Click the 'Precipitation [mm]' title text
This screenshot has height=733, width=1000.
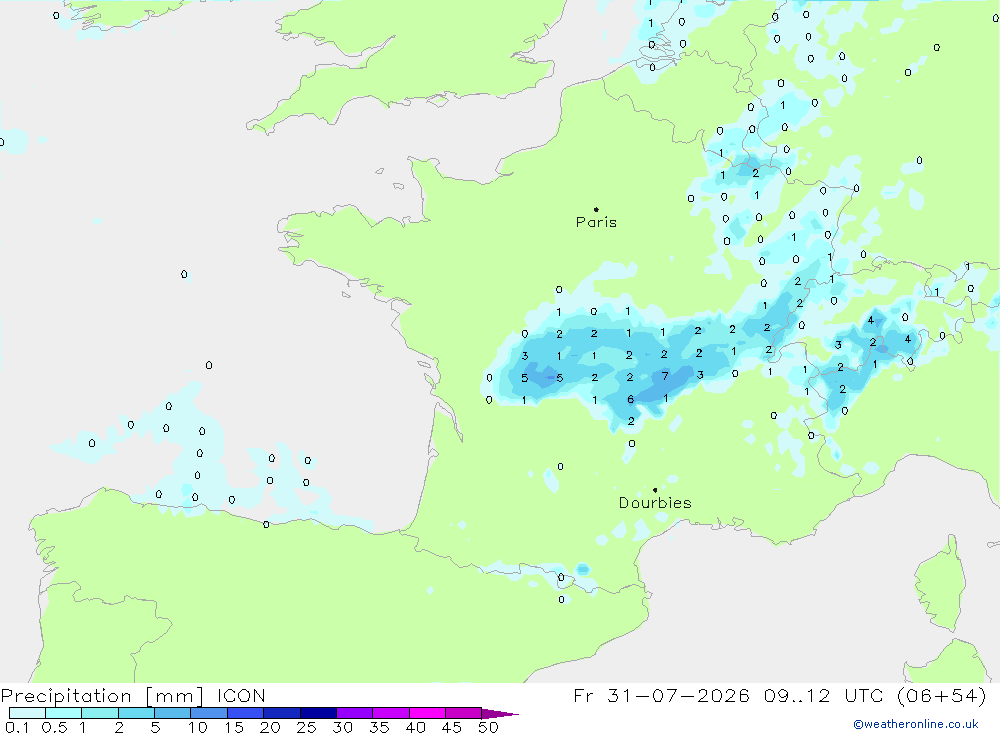pyautogui.click(x=102, y=696)
